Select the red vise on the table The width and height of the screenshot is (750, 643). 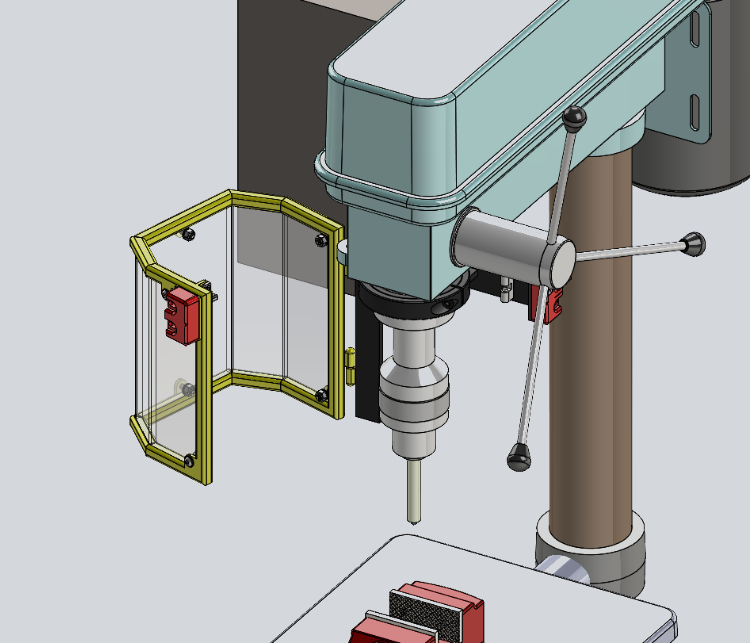pos(417,615)
